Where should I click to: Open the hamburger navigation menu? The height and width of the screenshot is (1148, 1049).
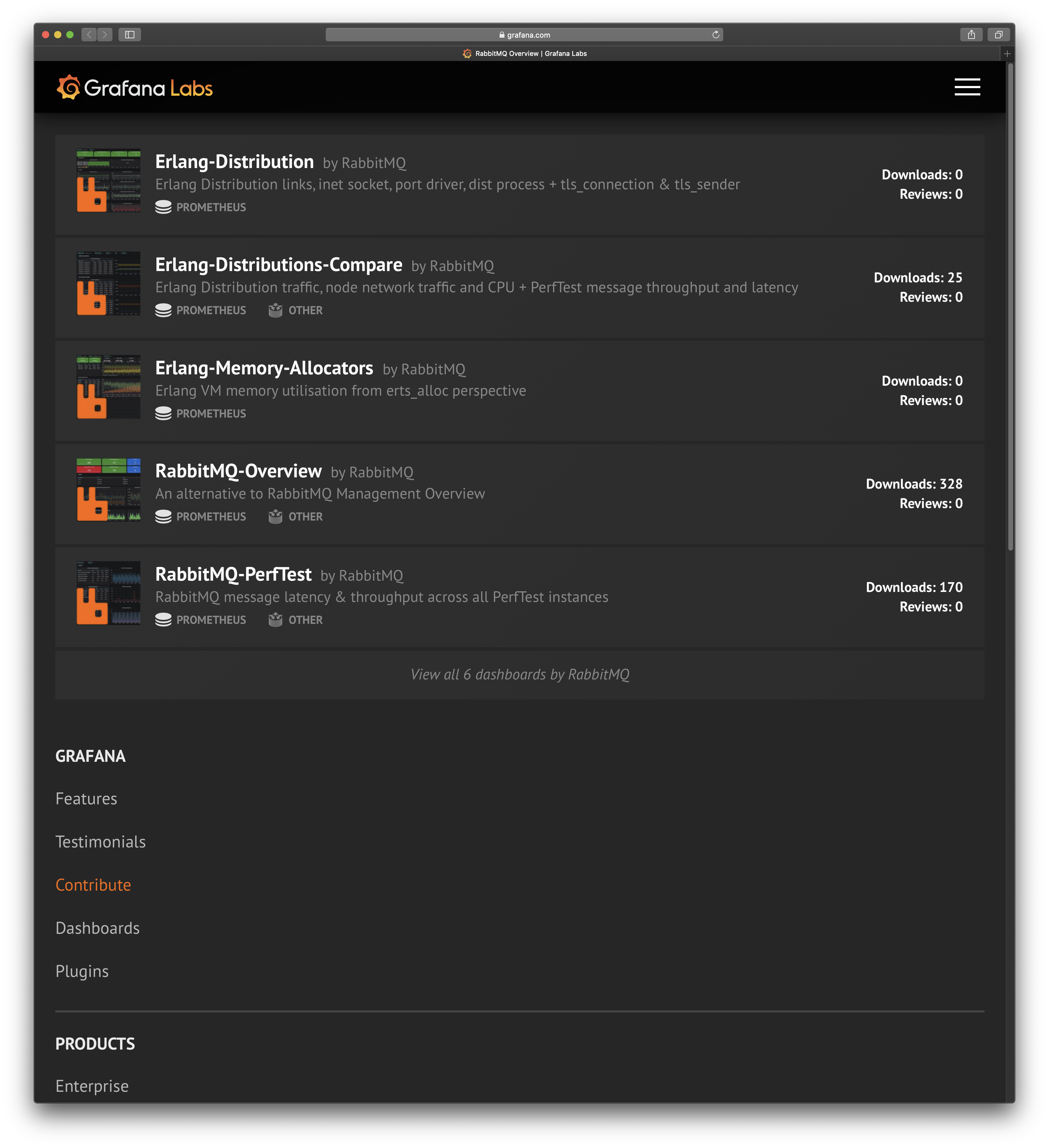967,87
